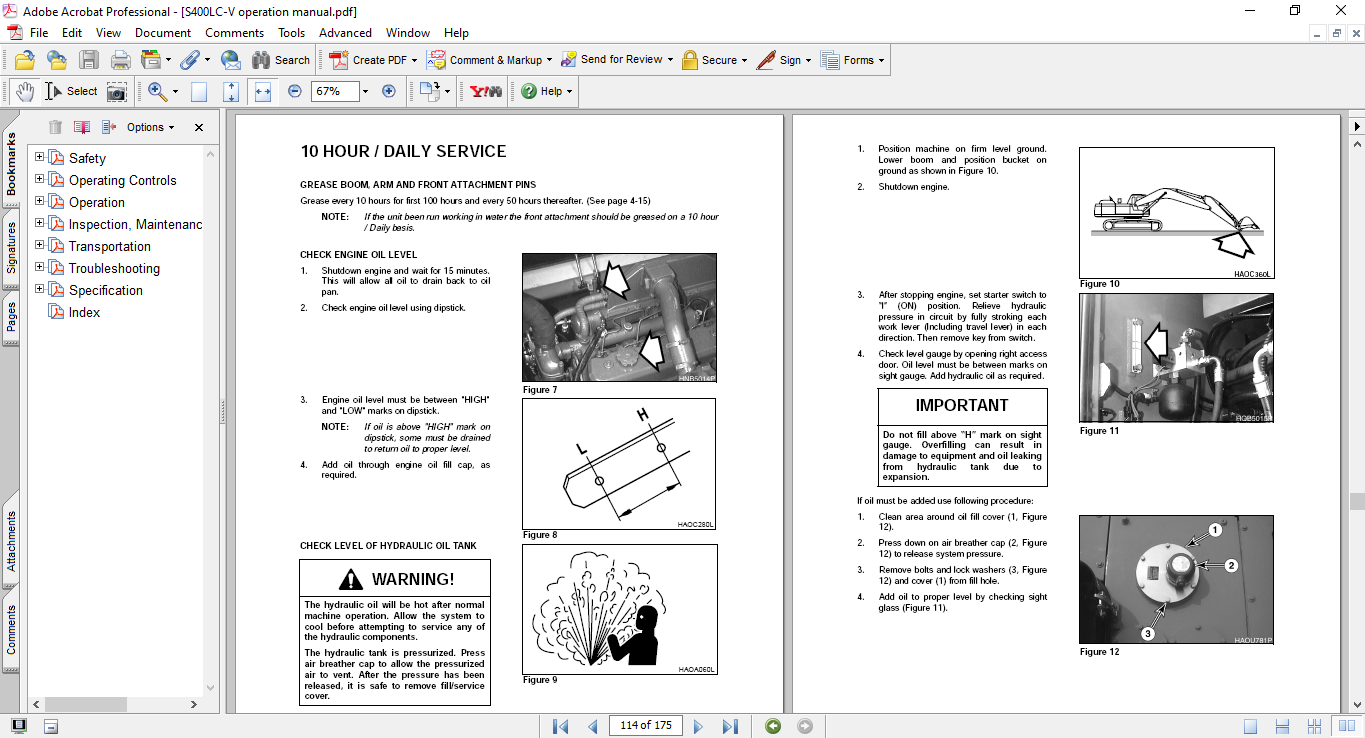Click the zoom out minus button
Image resolution: width=1365 pixels, height=738 pixels.
tap(295, 91)
